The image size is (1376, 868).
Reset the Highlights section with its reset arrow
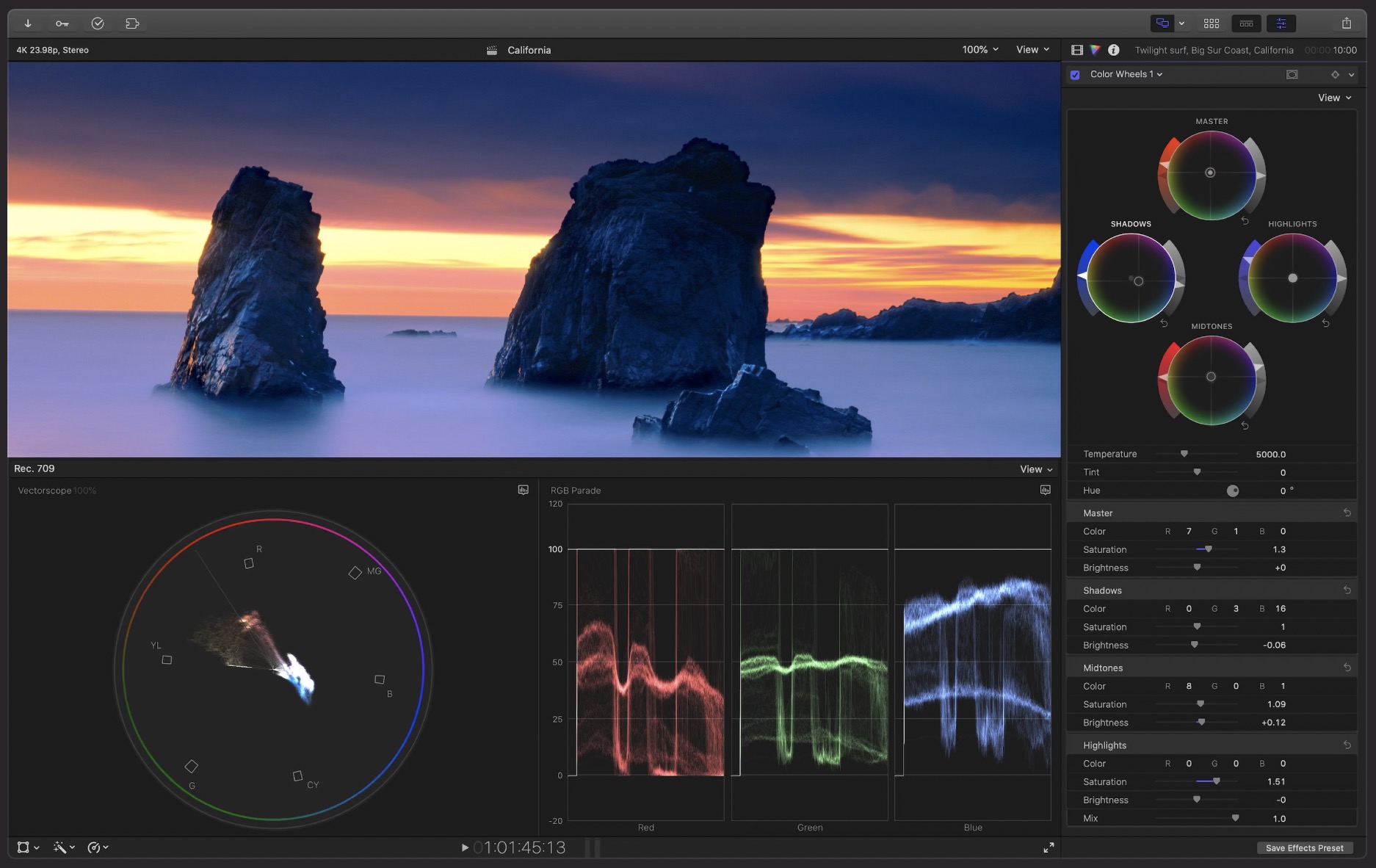pyautogui.click(x=1347, y=745)
